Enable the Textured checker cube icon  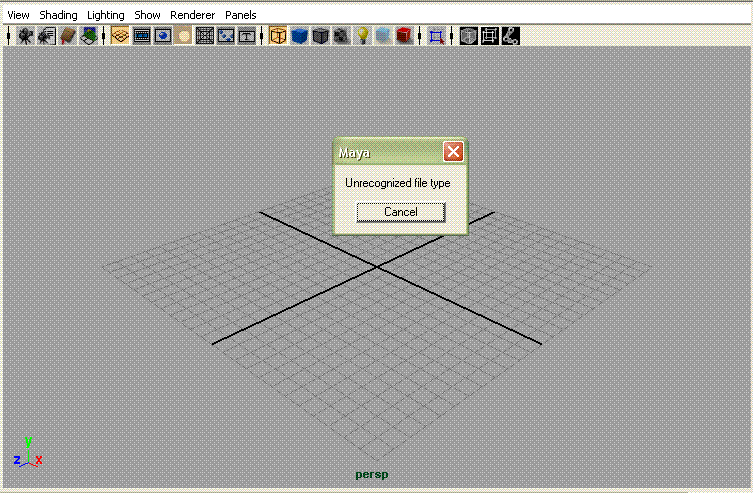coord(341,36)
